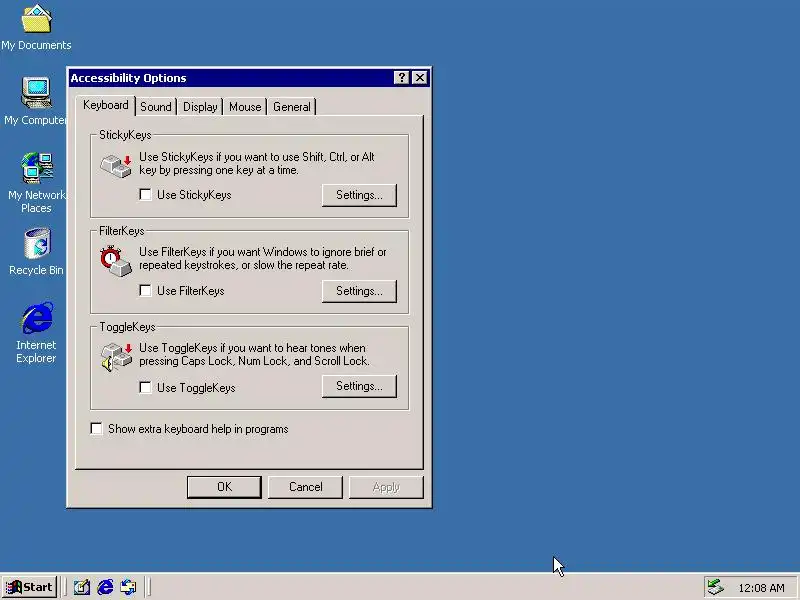Open FilterKeys Settings
The height and width of the screenshot is (600, 800).
click(359, 291)
